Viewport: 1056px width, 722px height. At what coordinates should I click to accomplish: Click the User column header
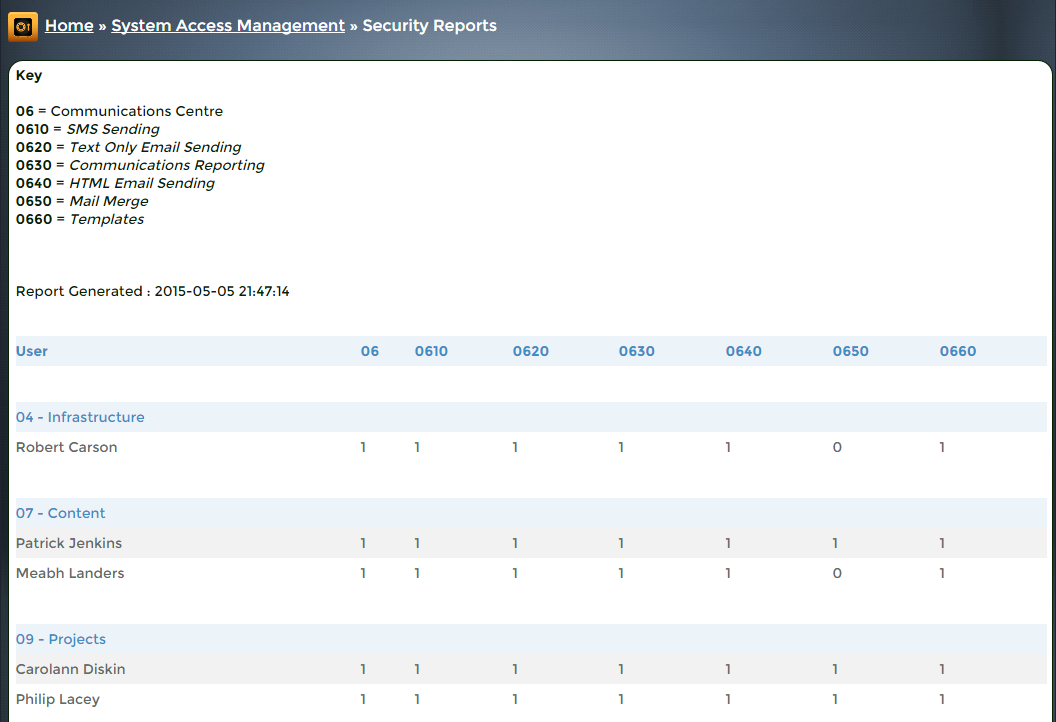click(32, 351)
